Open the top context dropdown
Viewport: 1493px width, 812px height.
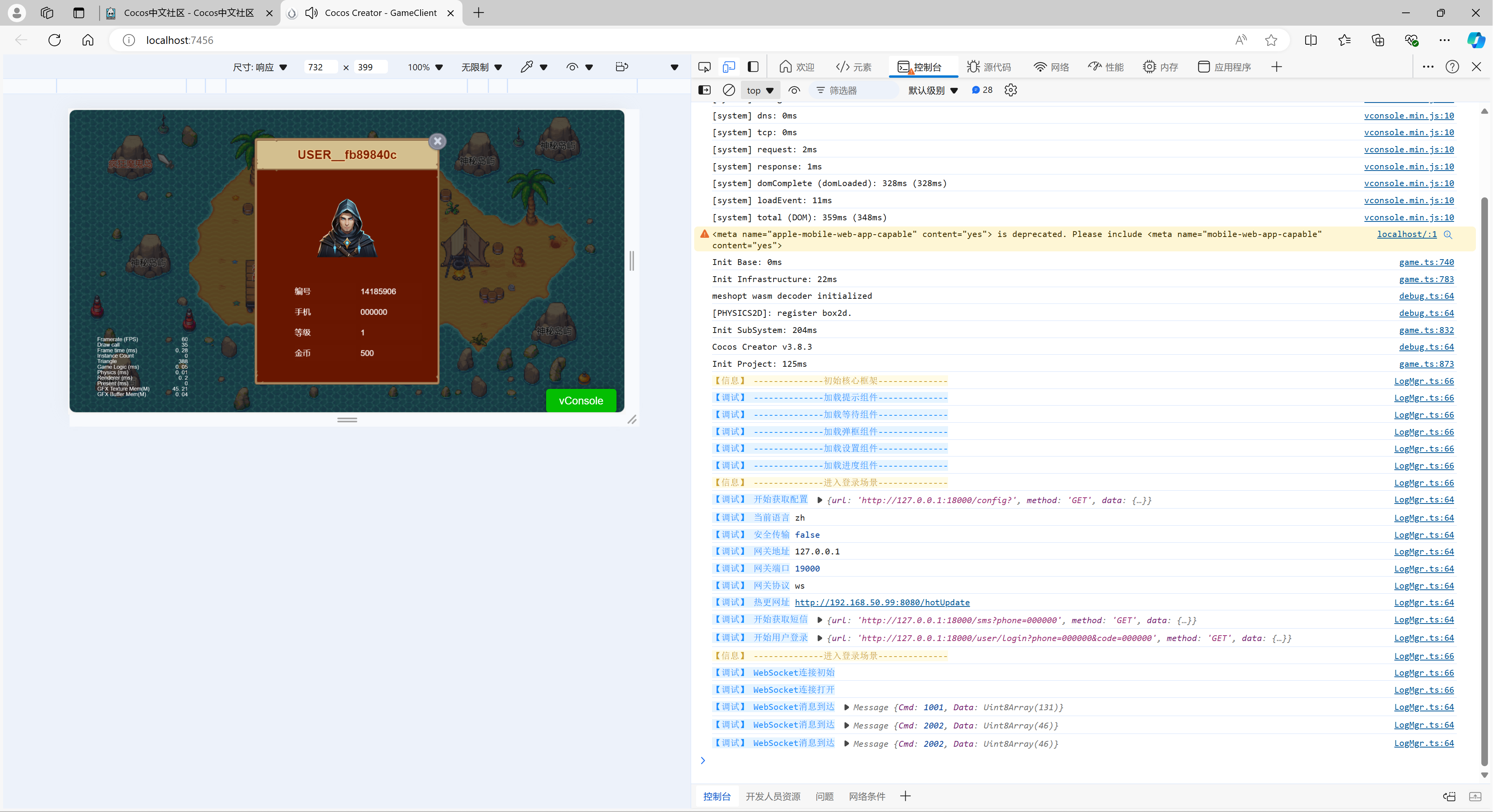click(760, 90)
